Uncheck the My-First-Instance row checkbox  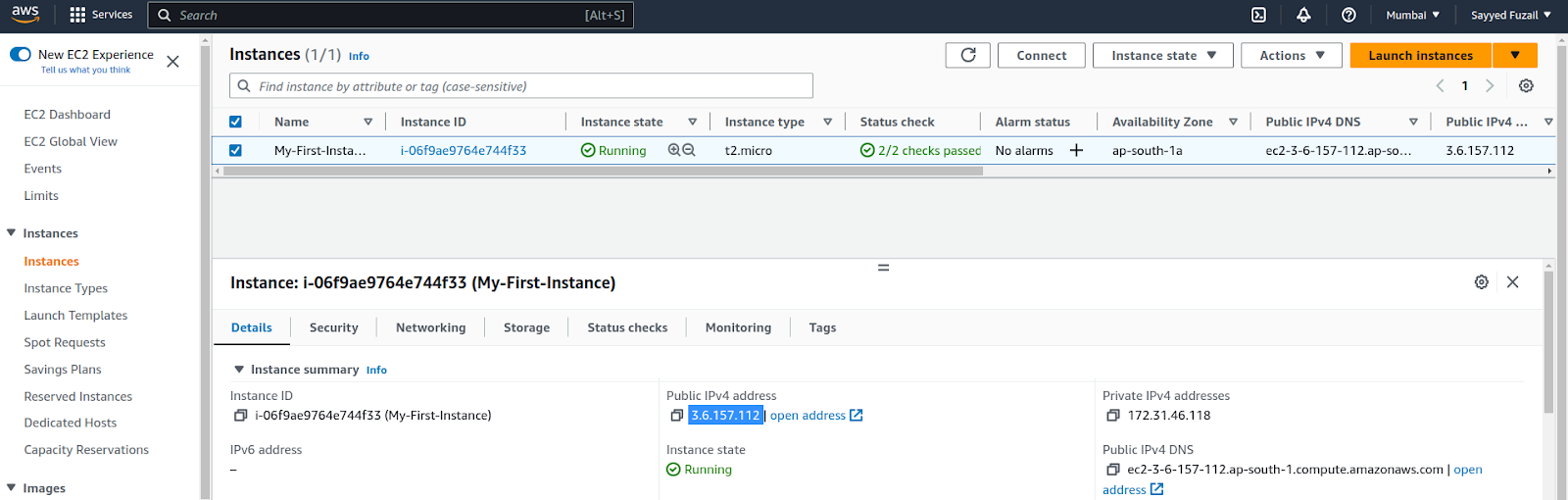[235, 150]
